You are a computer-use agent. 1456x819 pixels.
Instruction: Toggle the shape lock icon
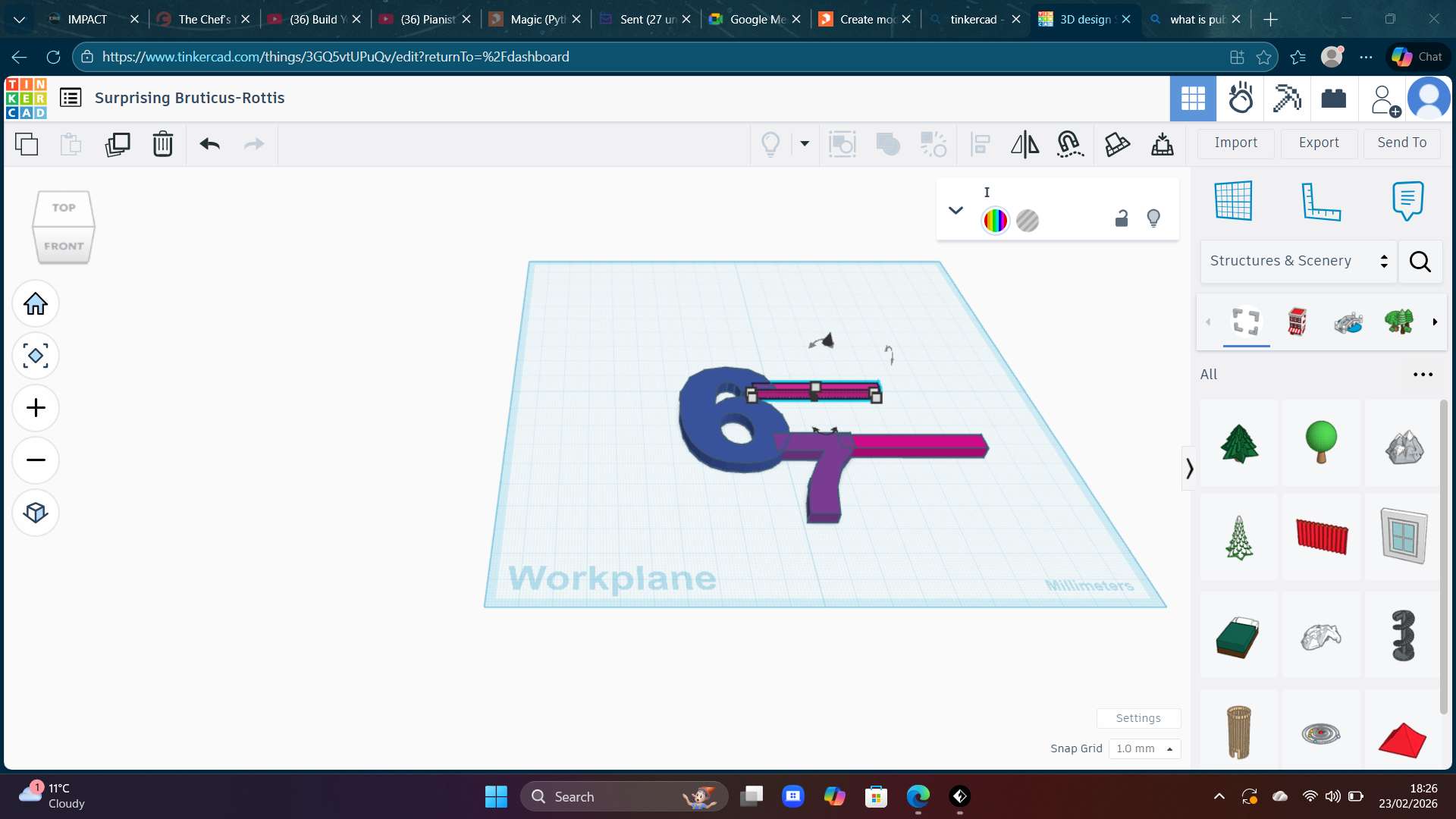(1122, 219)
